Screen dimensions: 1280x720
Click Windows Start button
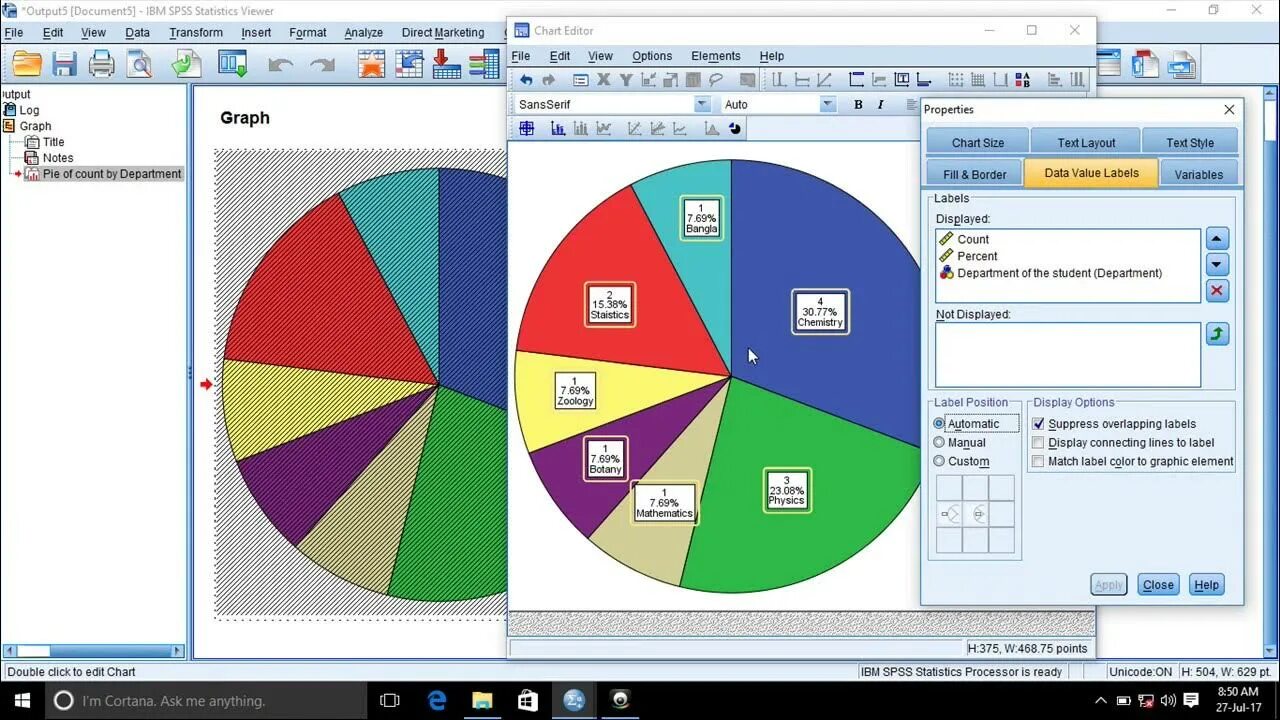point(23,700)
